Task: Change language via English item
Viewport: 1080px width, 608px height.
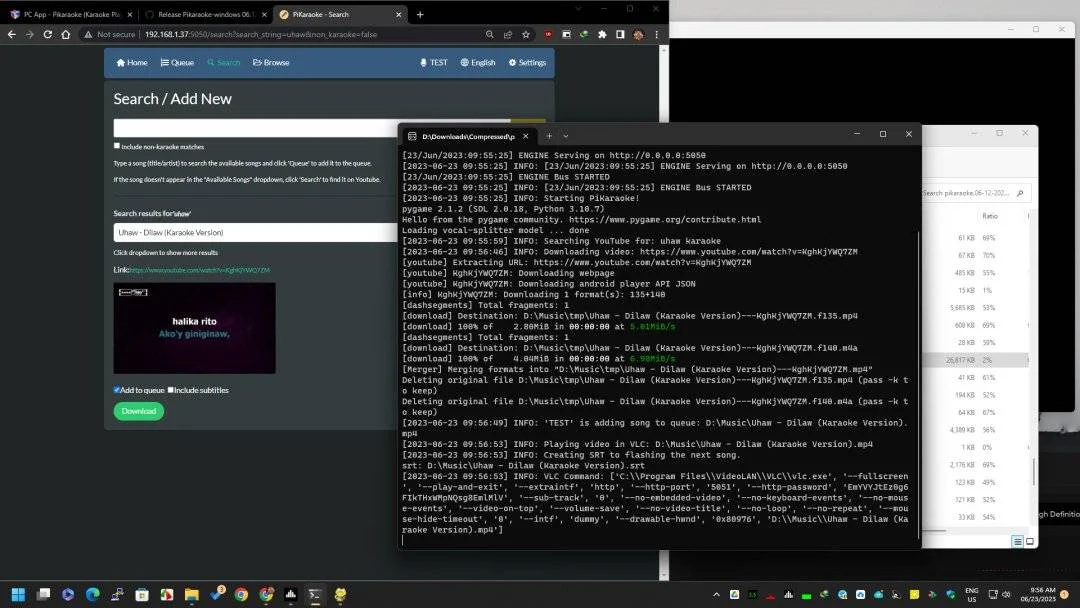Action: click(478, 63)
